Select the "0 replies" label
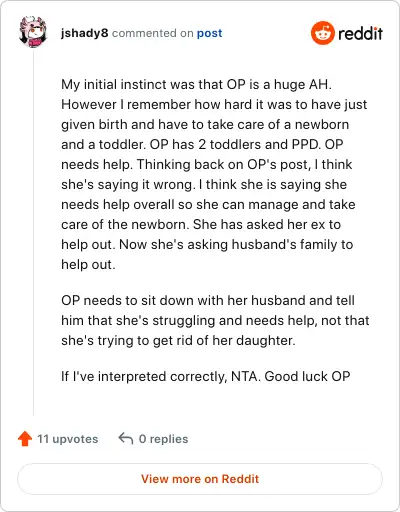Screen dimensions: 400x512 [163, 439]
